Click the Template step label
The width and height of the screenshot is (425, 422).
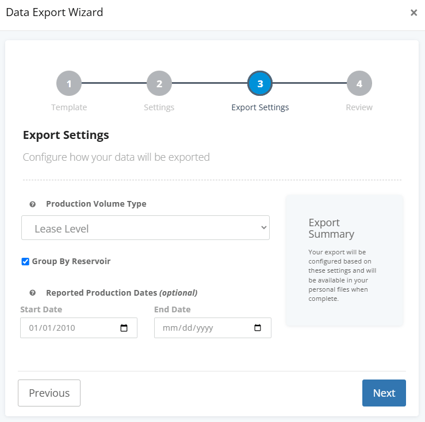69,107
